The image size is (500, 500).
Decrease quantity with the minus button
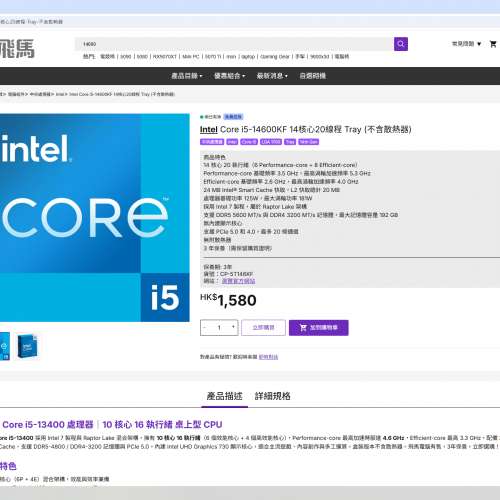click(205, 327)
